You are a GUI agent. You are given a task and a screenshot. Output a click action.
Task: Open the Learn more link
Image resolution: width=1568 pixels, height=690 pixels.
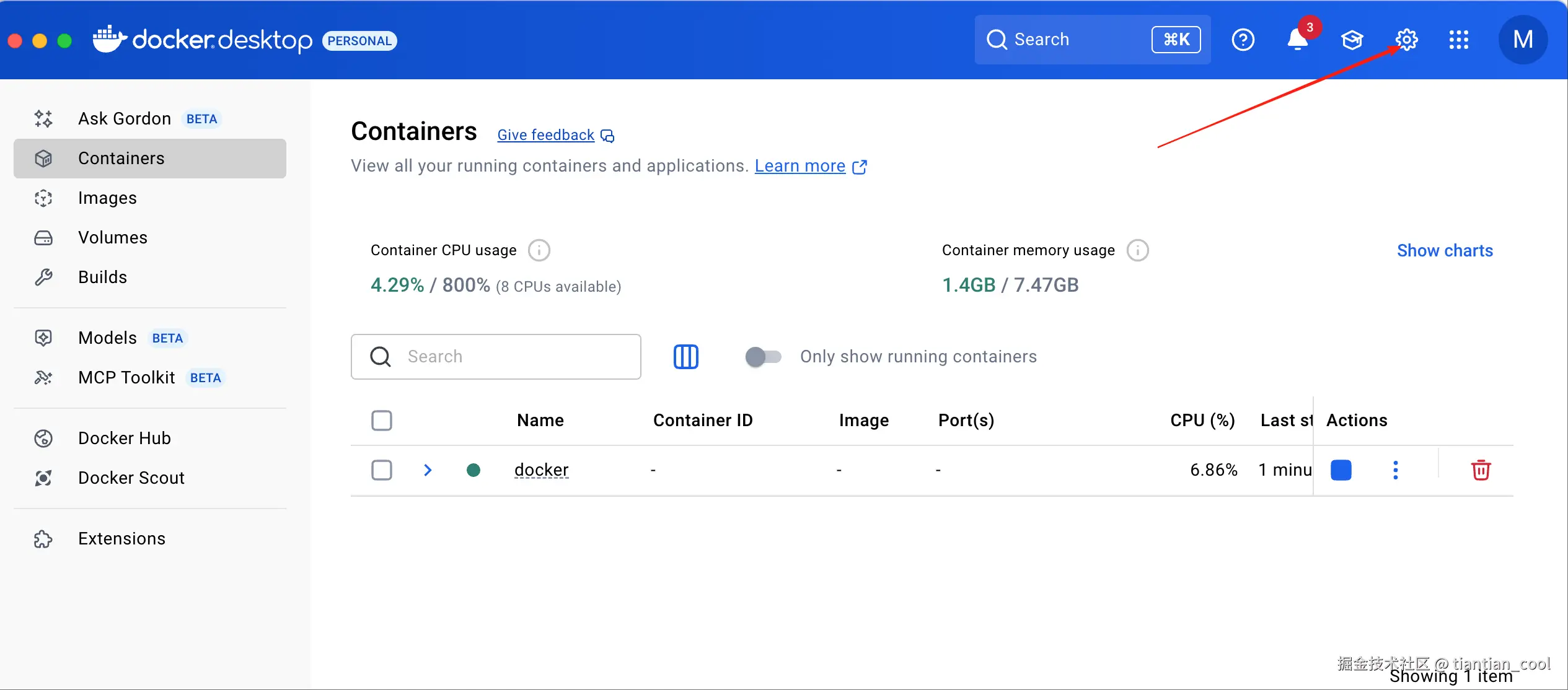pos(799,166)
